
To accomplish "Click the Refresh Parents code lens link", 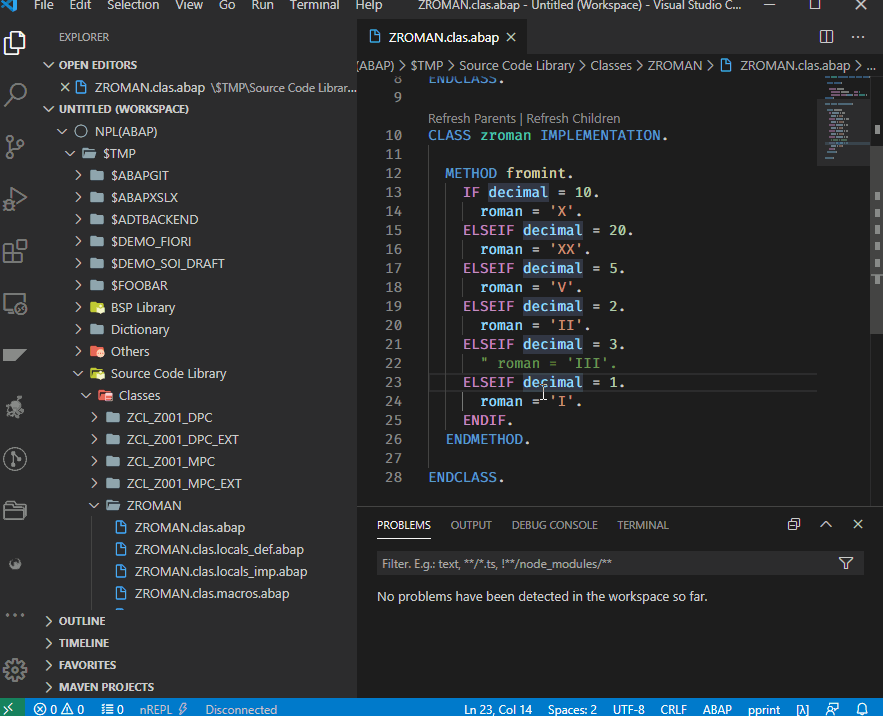I will [472, 118].
